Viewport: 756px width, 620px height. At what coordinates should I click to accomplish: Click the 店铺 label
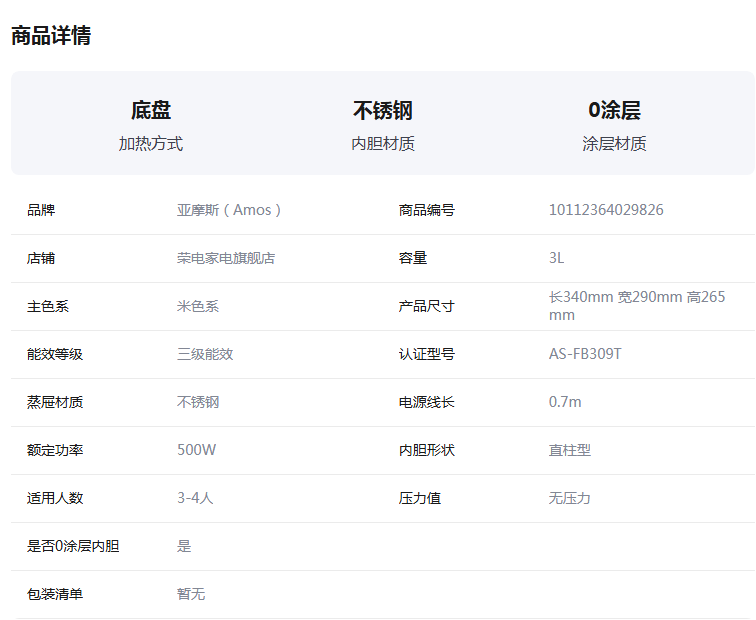pyautogui.click(x=41, y=258)
